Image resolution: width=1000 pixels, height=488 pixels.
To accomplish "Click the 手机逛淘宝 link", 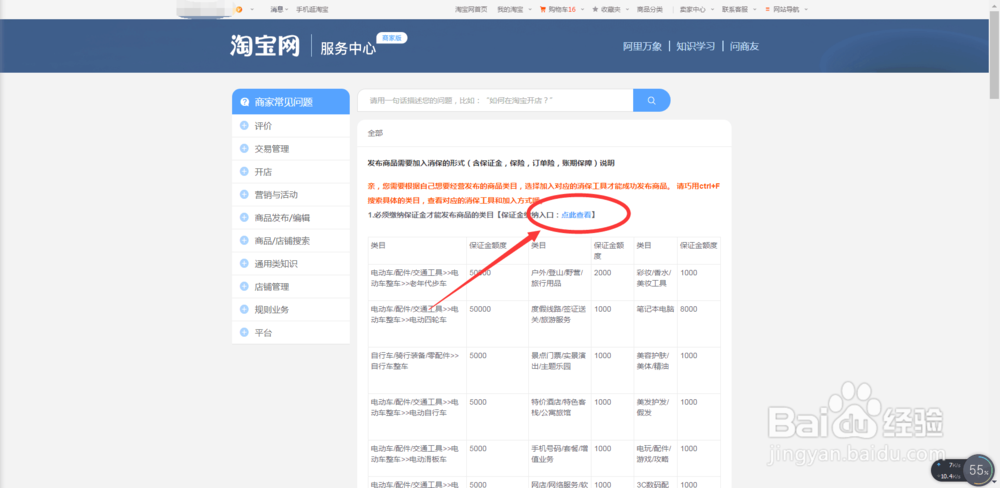I will click(312, 10).
